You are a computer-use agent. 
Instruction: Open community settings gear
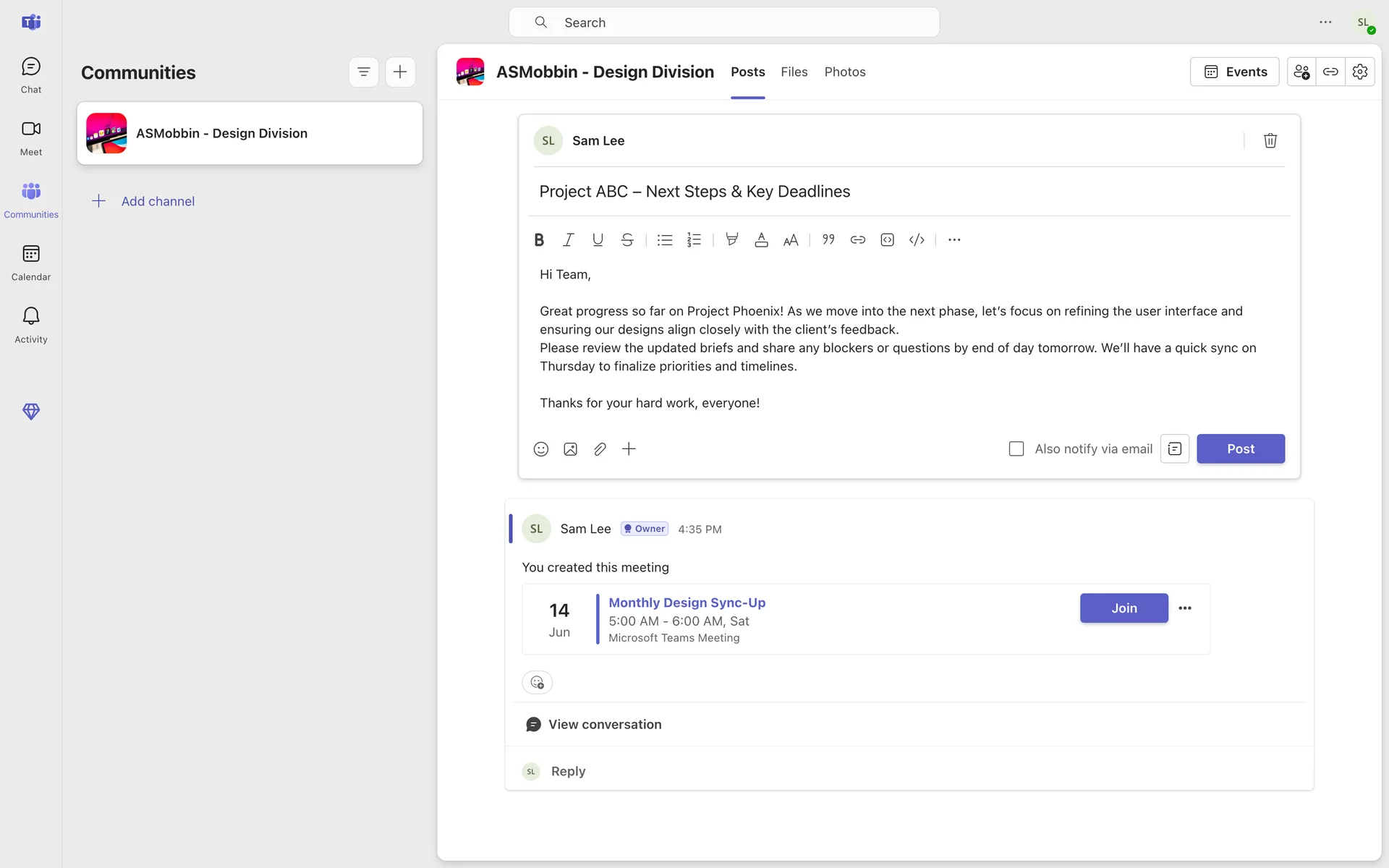[1359, 72]
